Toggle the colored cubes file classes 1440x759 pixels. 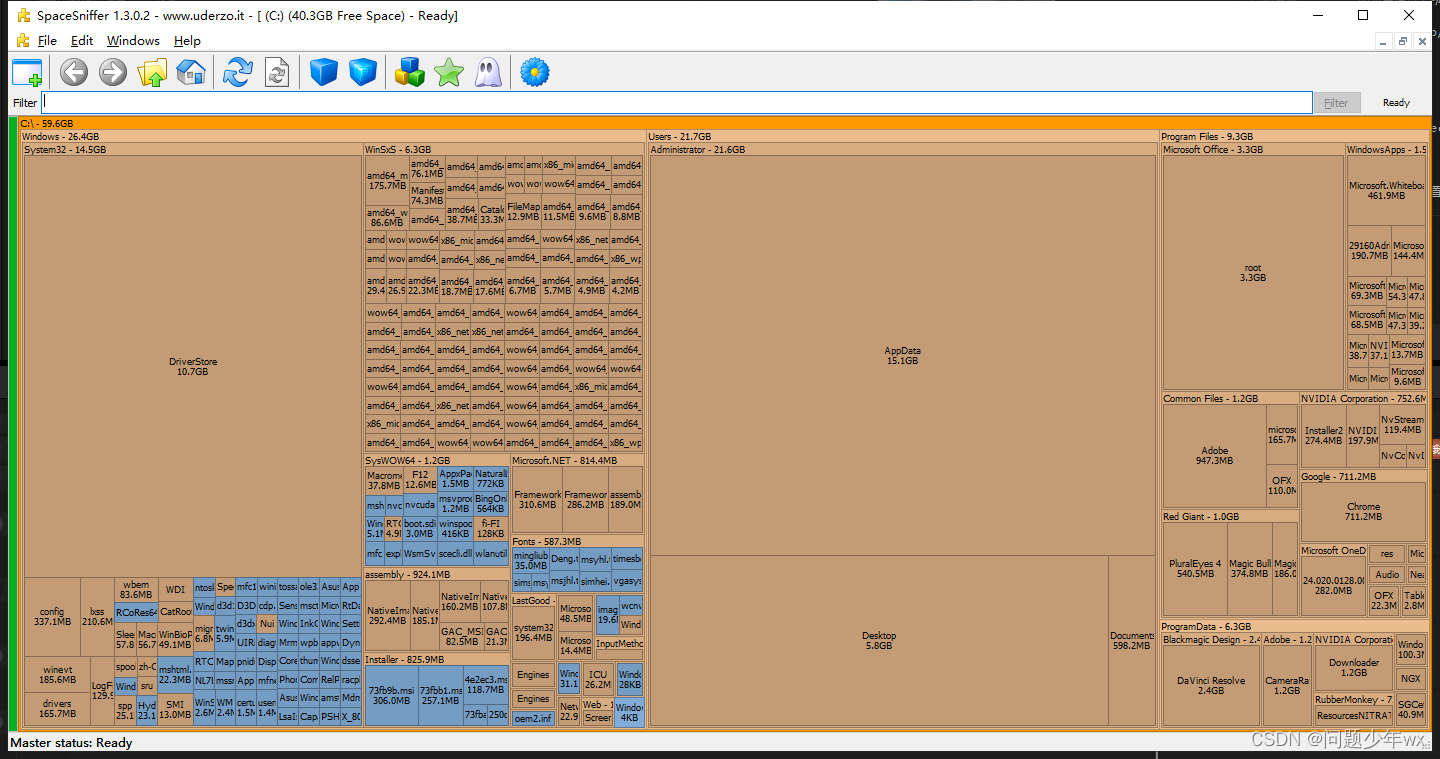(410, 72)
